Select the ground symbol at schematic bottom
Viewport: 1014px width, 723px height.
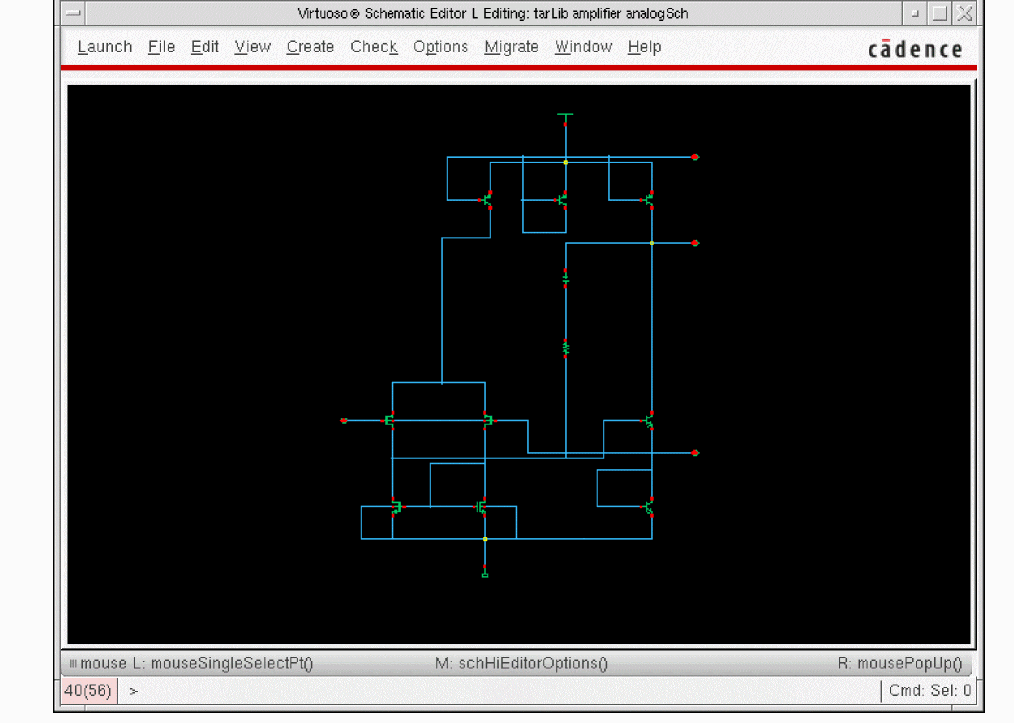(485, 574)
